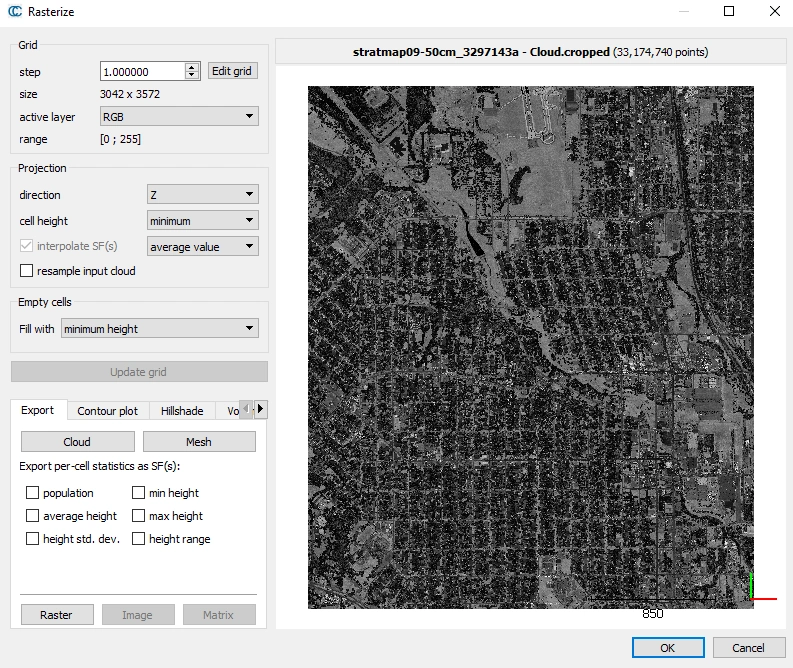Expand the projection direction Z dropdown

coord(203,195)
